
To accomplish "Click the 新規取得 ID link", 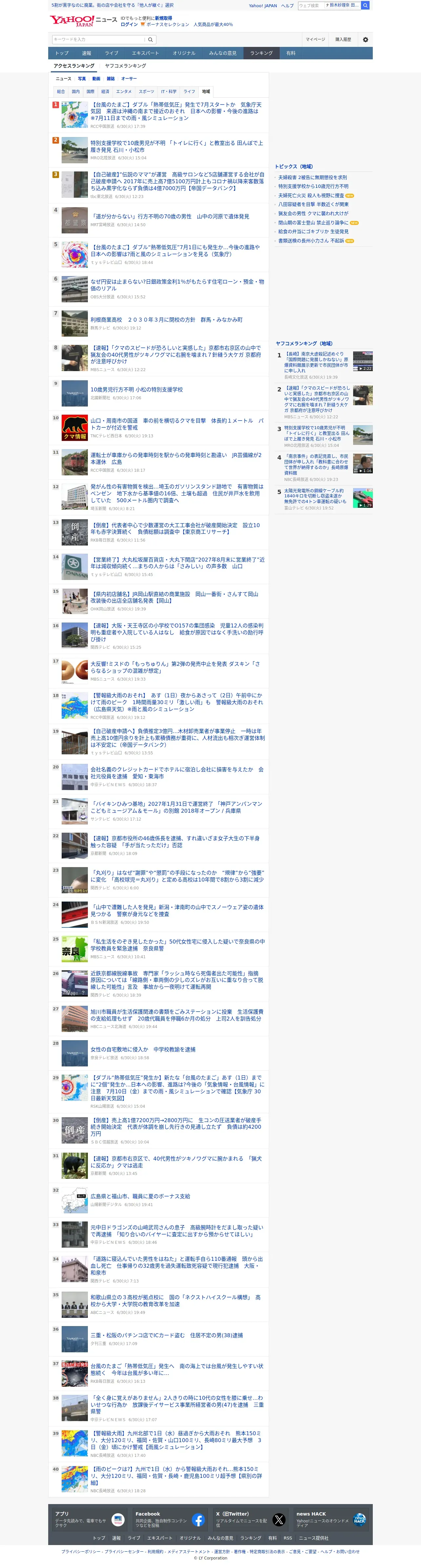I will coord(163,18).
